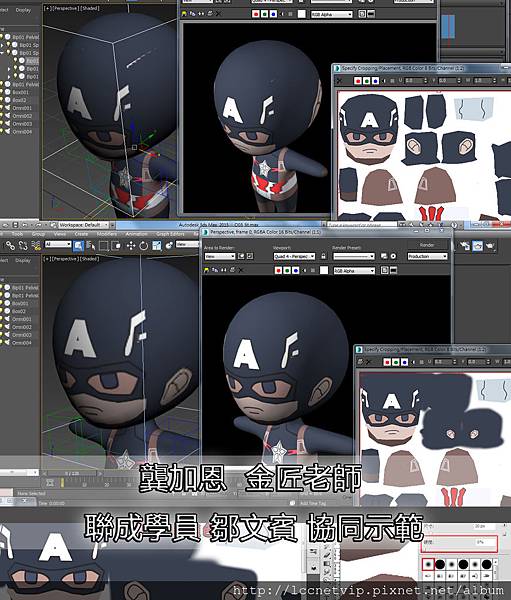Select Box001 in the upper scene explorer
The image size is (511, 600).
[x=21, y=92]
